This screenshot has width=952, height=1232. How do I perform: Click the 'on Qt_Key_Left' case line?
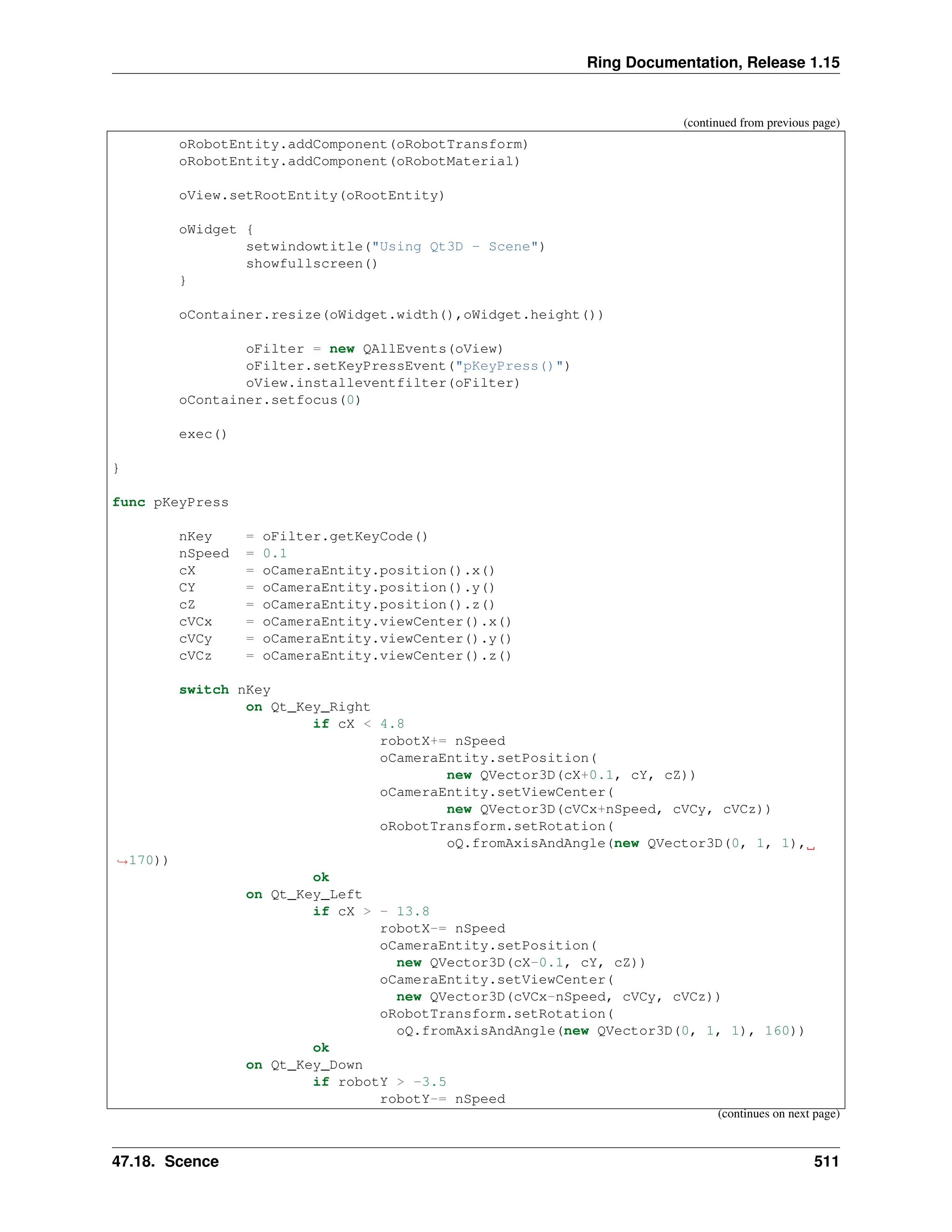pyautogui.click(x=304, y=894)
